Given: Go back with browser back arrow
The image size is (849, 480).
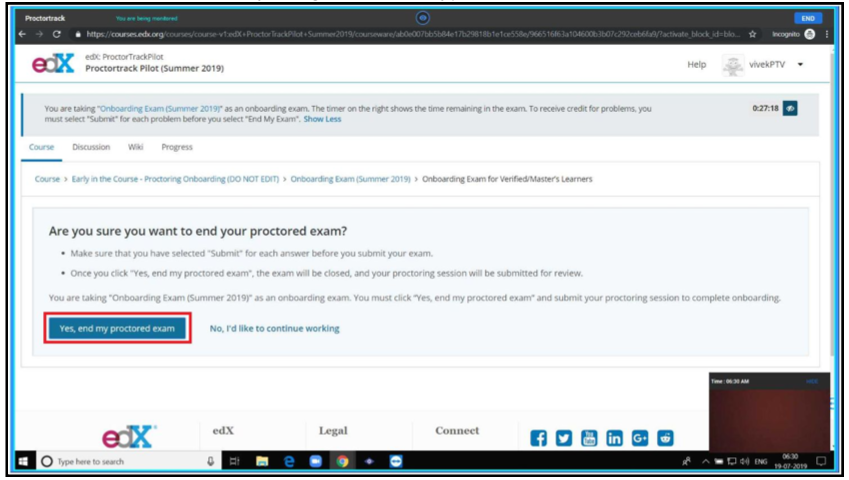Looking at the screenshot, I should tap(22, 34).
